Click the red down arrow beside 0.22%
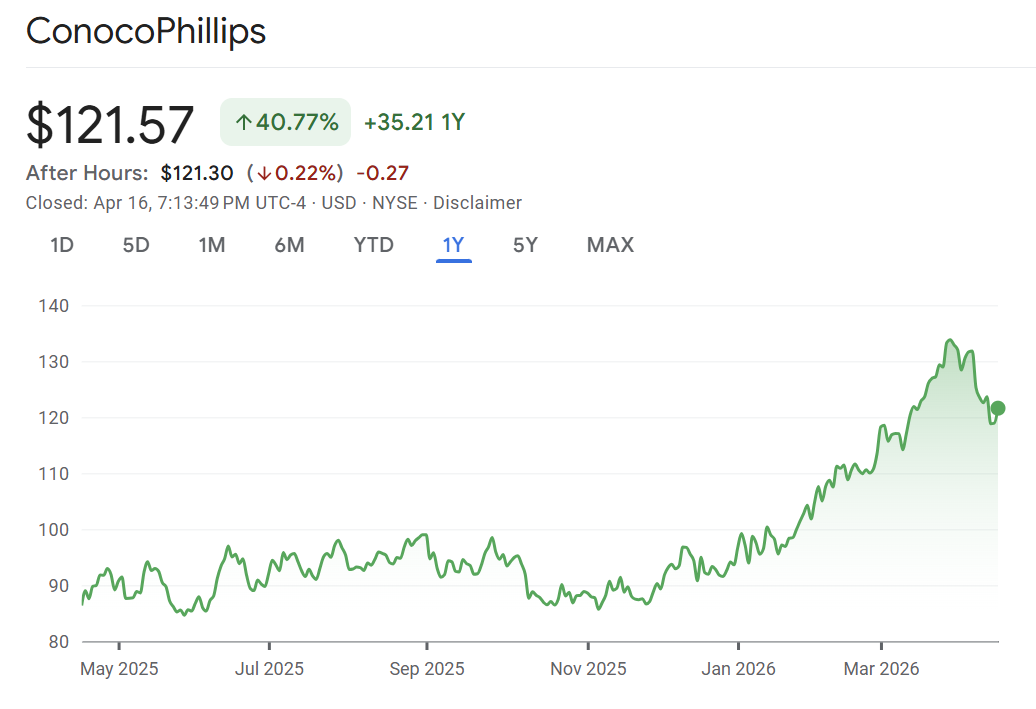This screenshot has height=709, width=1036. click(x=264, y=173)
